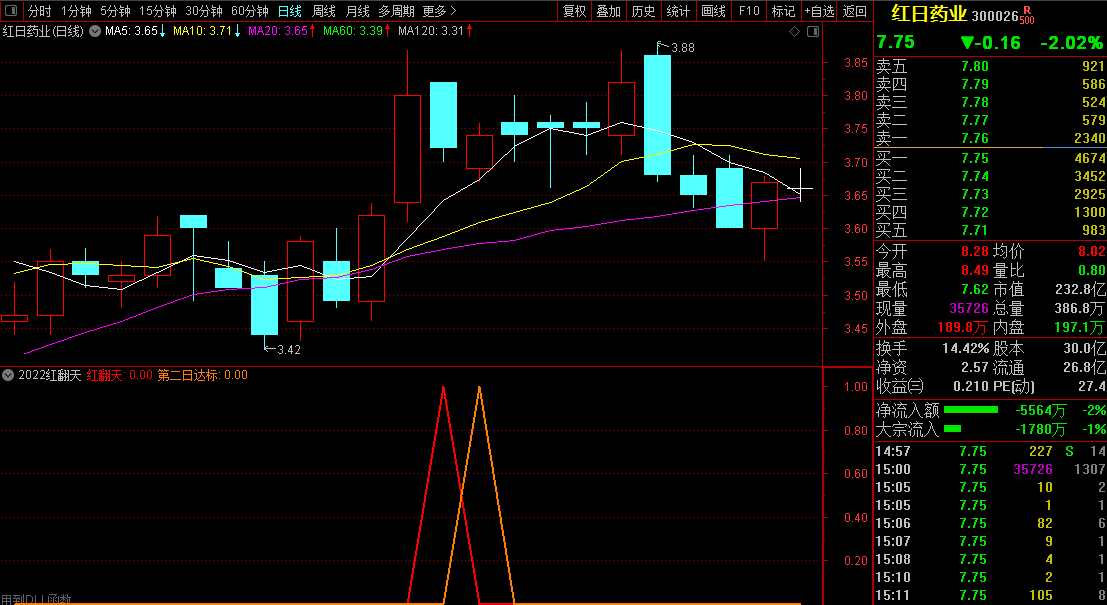Click the diamond icon above the chart

tap(794, 32)
